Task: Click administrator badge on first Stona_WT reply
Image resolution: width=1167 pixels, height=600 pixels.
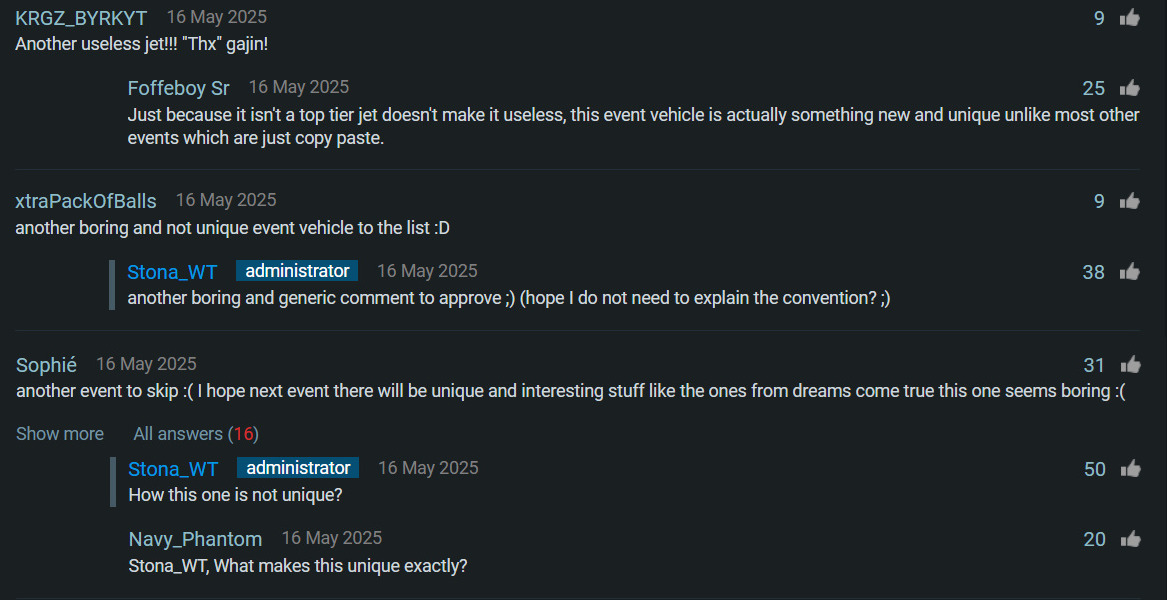Action: tap(297, 271)
